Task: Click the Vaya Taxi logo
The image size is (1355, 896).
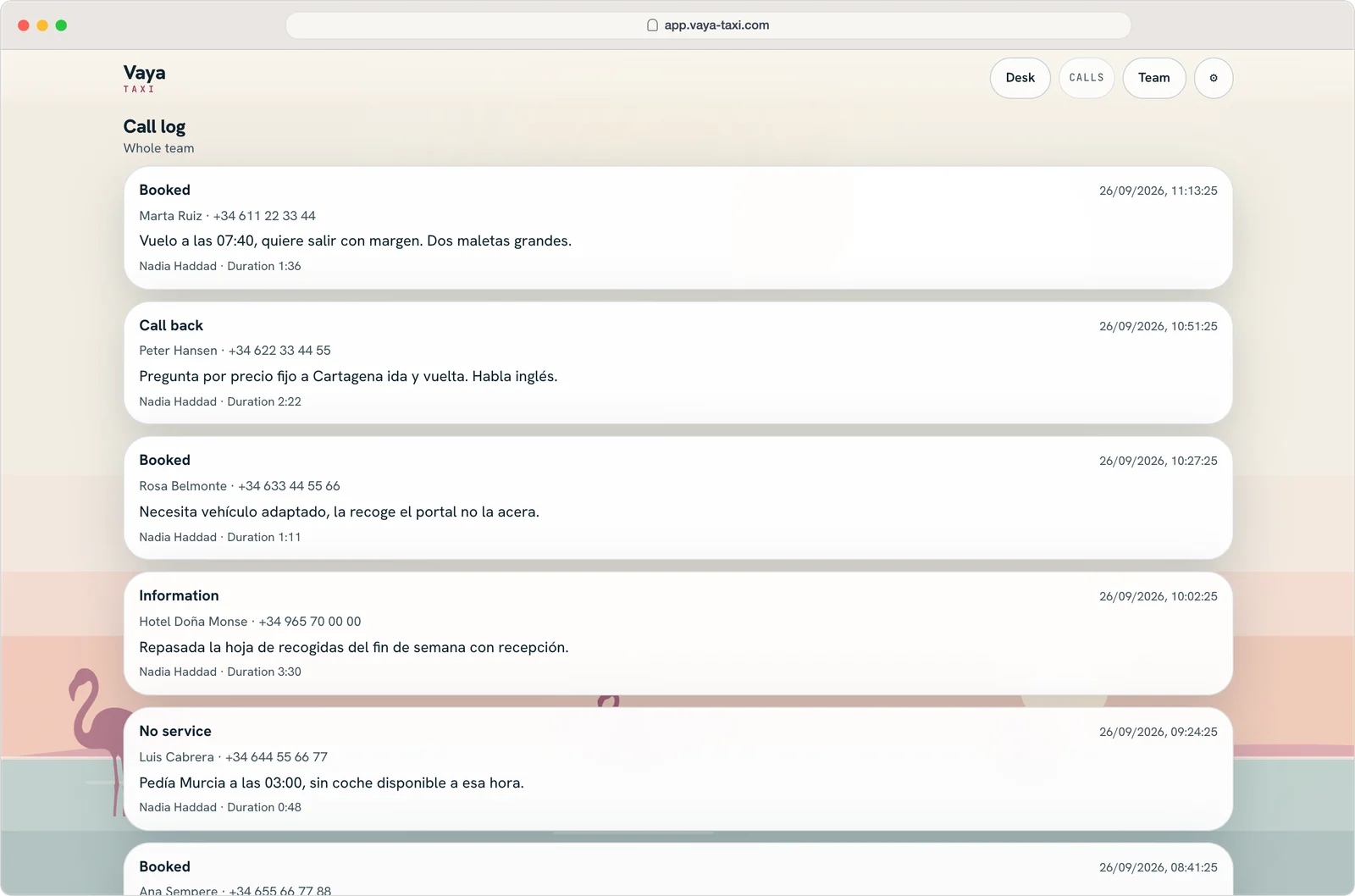Action: click(144, 78)
